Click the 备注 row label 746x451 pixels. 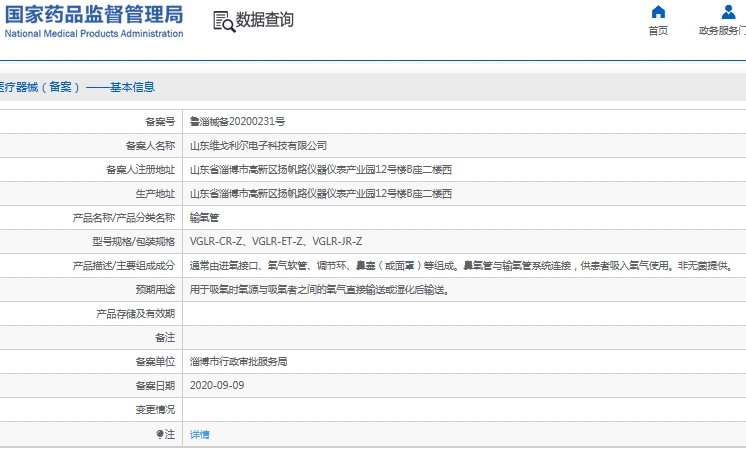(165, 338)
